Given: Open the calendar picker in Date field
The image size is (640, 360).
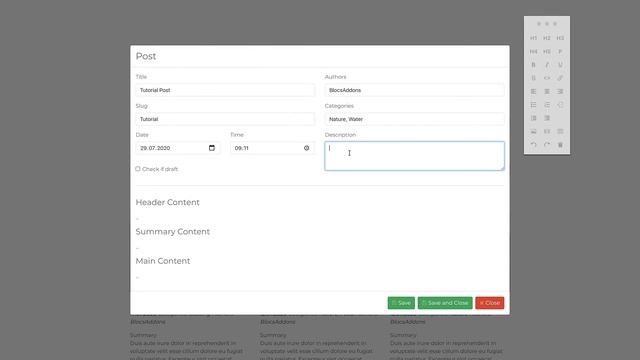Looking at the screenshot, I should (211, 148).
